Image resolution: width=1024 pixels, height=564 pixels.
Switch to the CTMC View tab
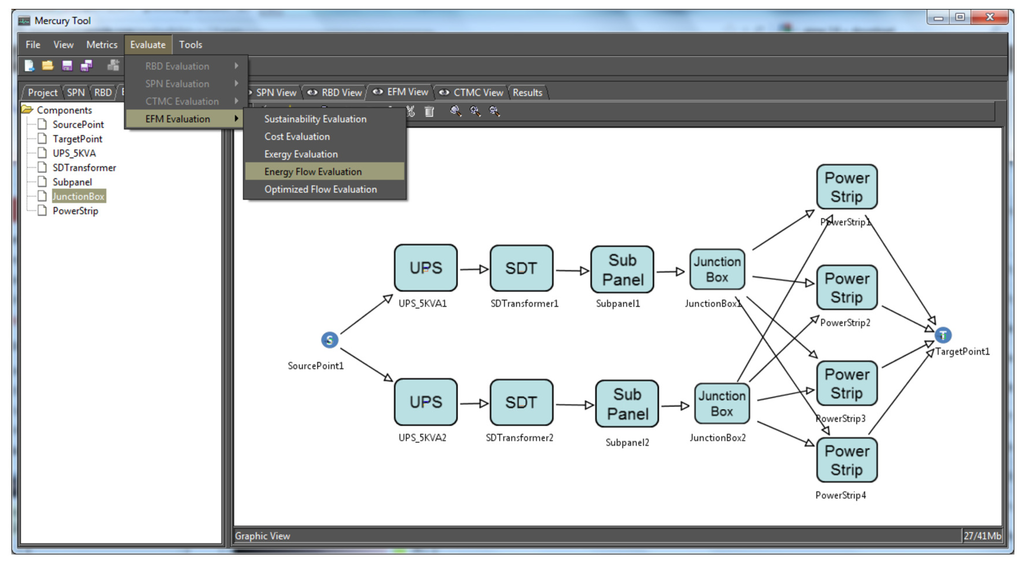tap(472, 92)
